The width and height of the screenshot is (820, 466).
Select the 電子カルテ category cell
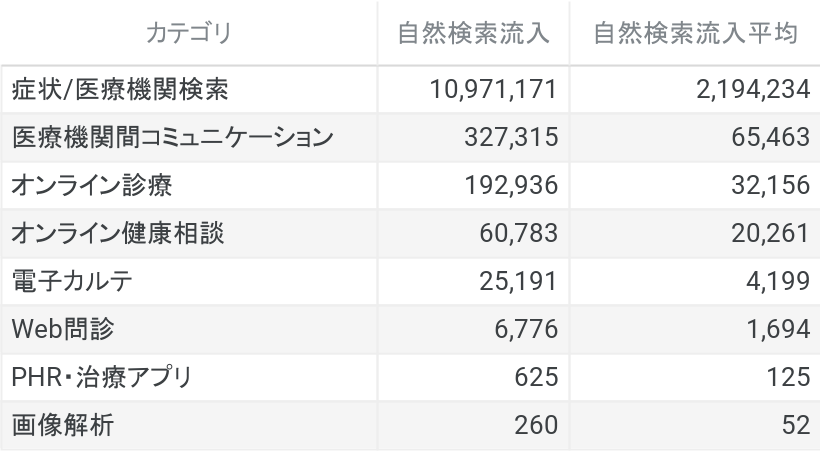(72, 282)
